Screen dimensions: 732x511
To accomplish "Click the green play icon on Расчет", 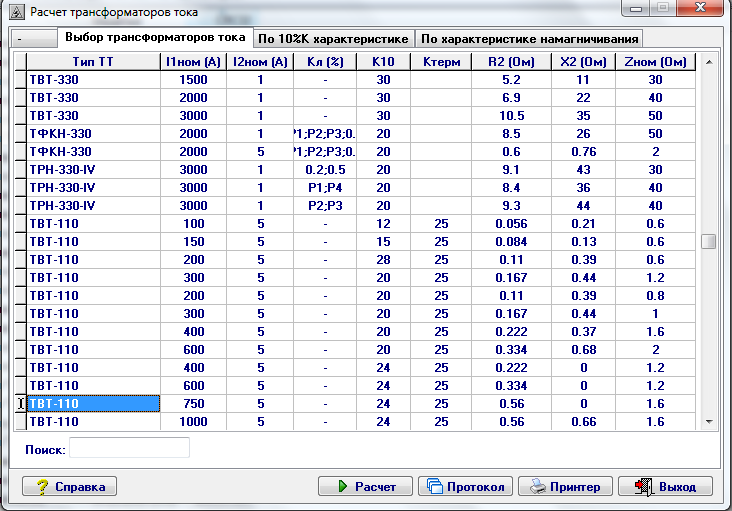I will [x=343, y=486].
